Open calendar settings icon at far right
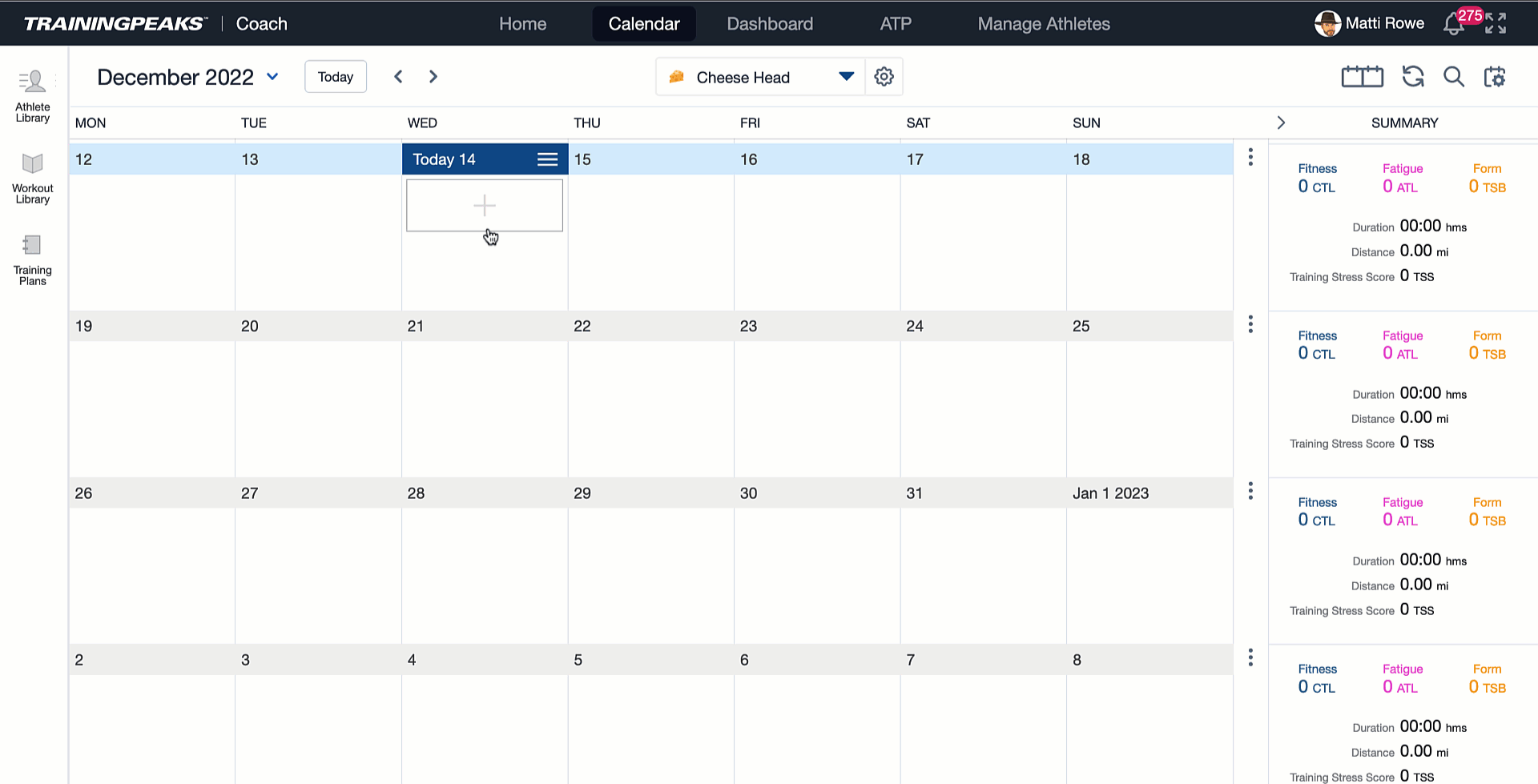Viewport: 1538px width, 784px height. pos(1495,77)
